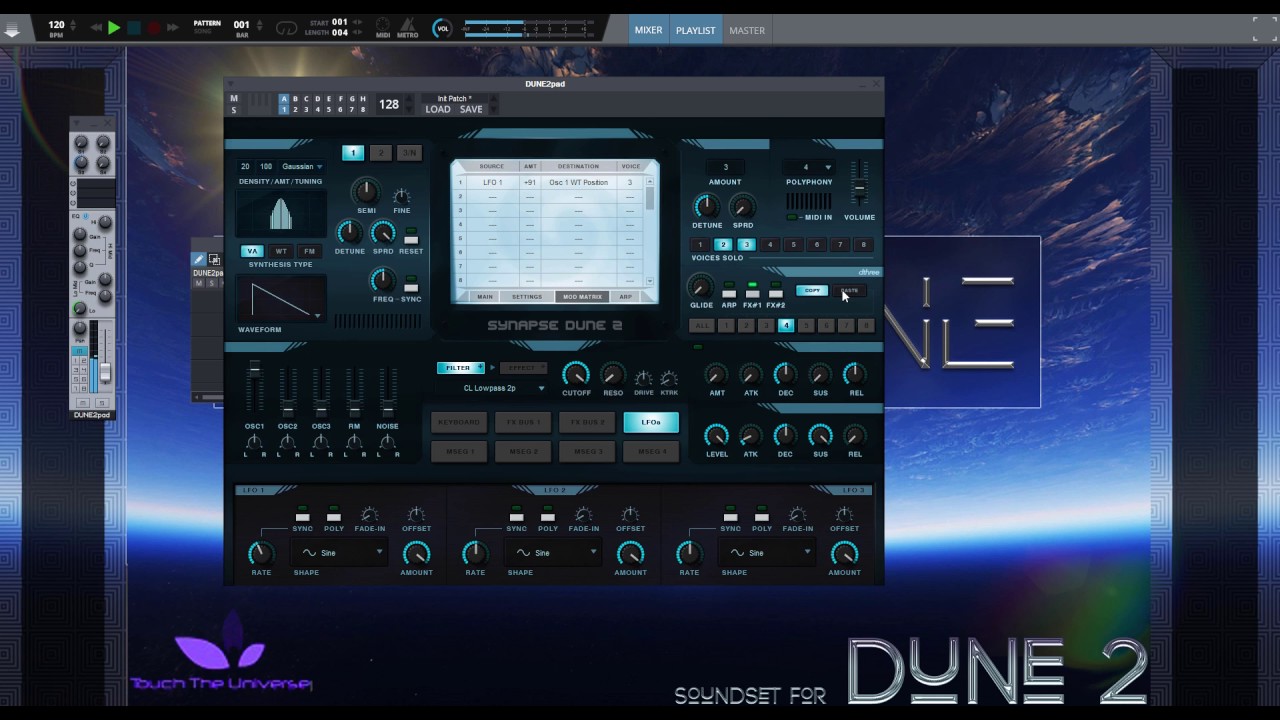The height and width of the screenshot is (720, 1280).
Task: Click the VOL master volume knob
Action: (442, 28)
